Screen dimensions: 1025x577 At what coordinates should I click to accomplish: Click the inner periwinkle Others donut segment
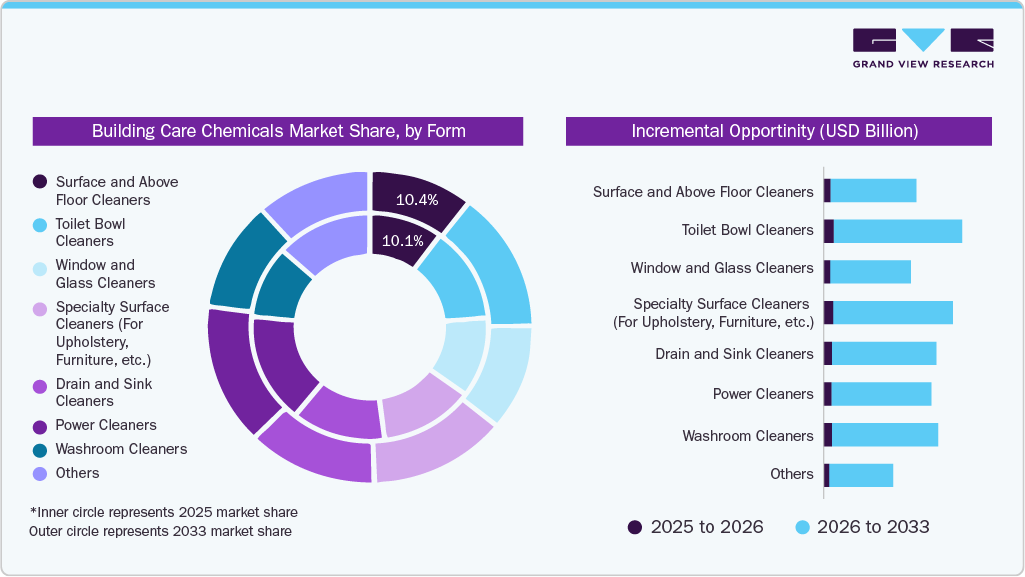pos(333,242)
